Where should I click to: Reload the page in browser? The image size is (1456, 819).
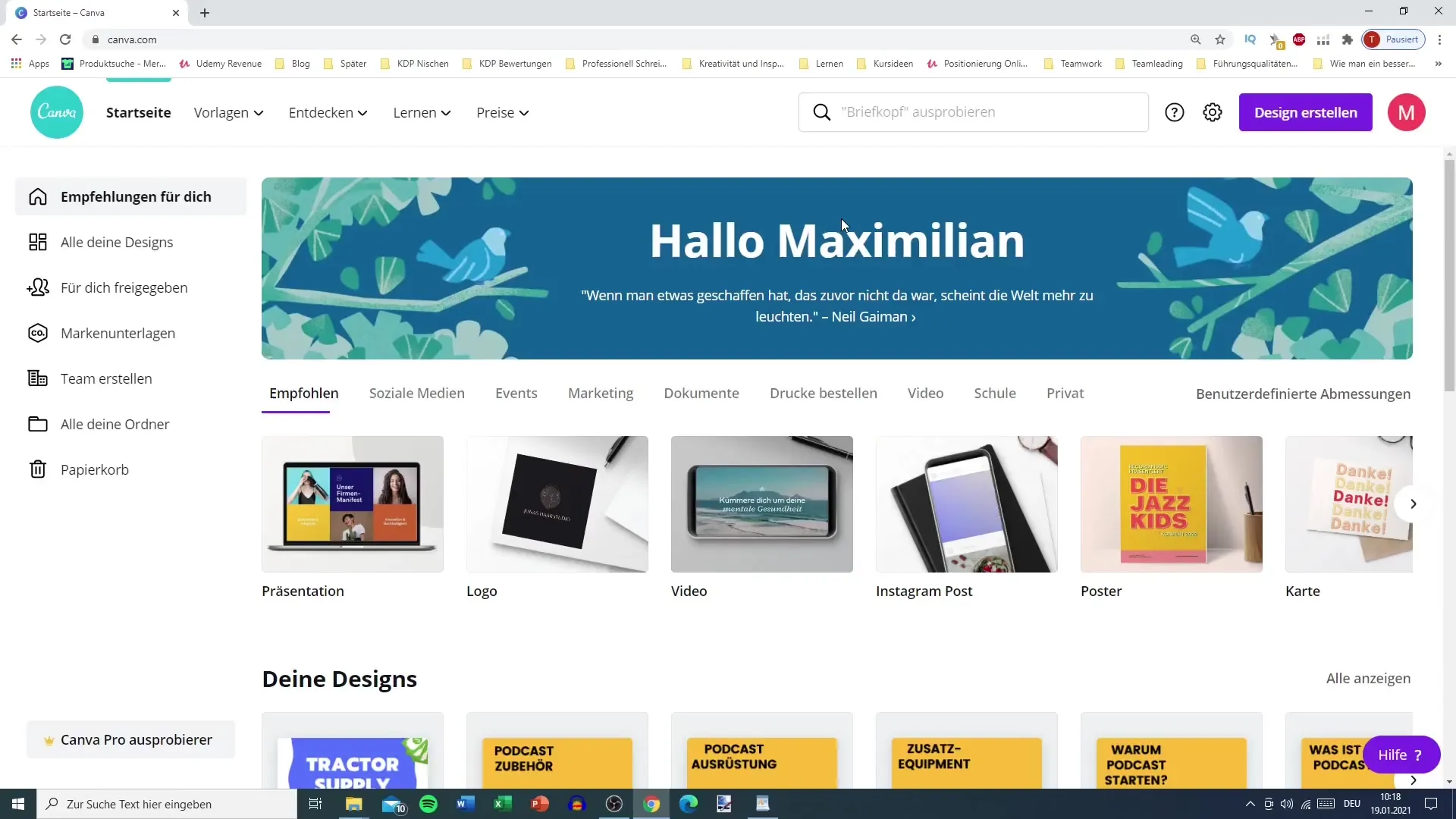coord(65,39)
